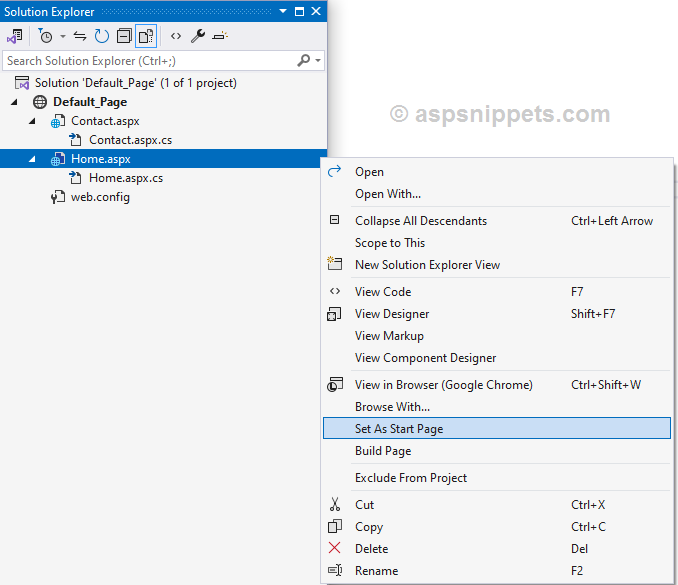The height and width of the screenshot is (585, 678).
Task: Select the Solution 'Default_Page' node
Action: pyautogui.click(x=135, y=83)
